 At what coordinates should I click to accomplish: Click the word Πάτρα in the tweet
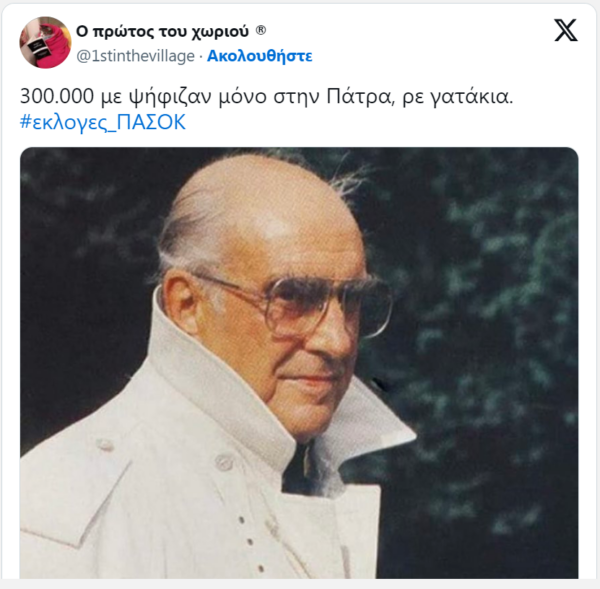[x=360, y=96]
